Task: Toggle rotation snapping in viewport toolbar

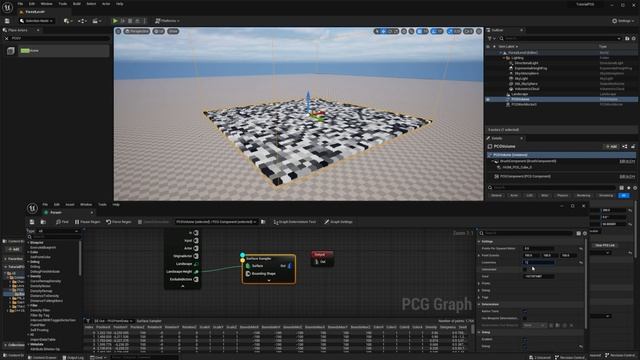Action: point(434,31)
